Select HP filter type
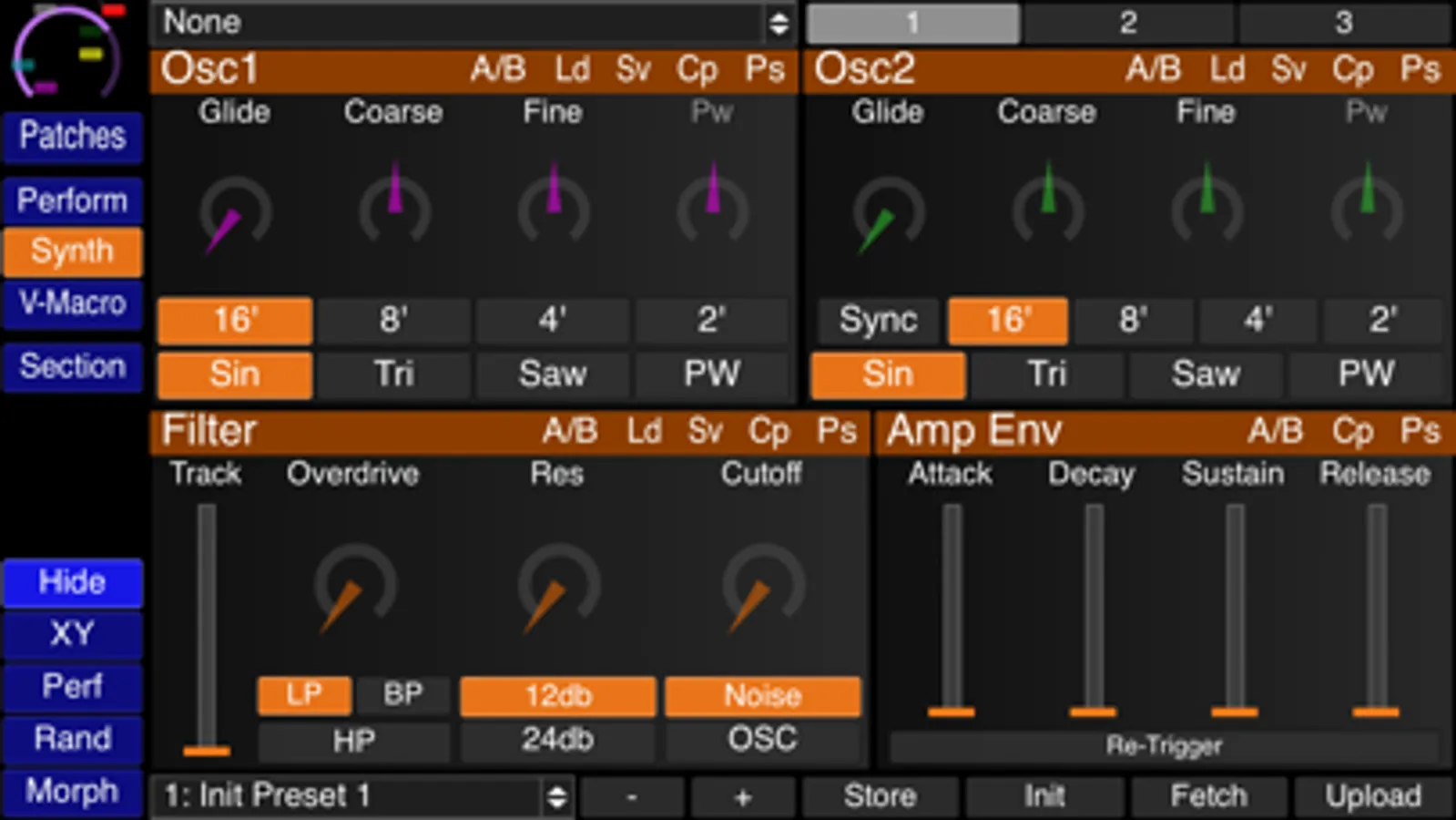 353,740
